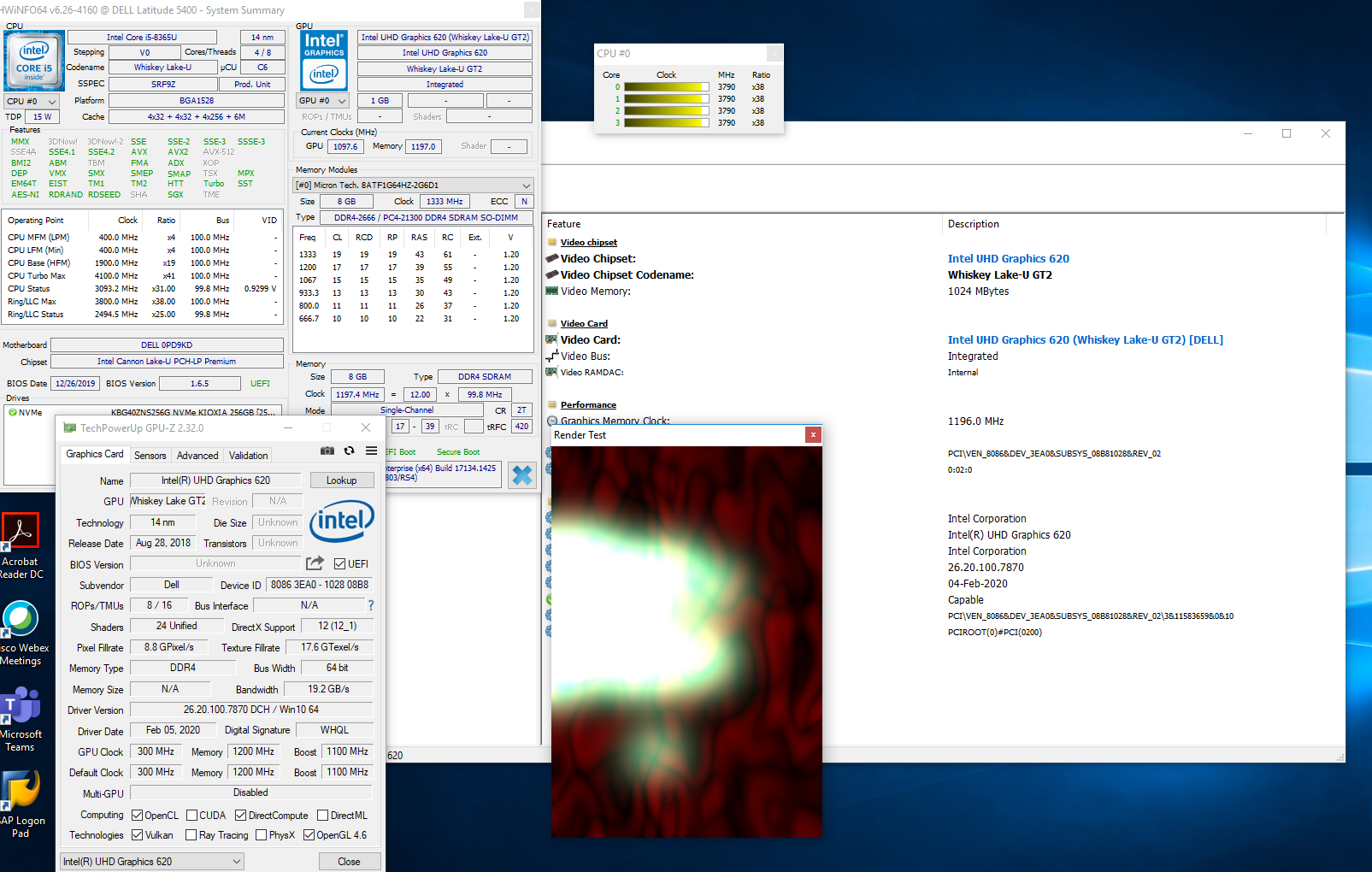
Task: Click the 26.20.100.7870 driver version text
Action: [x=986, y=567]
